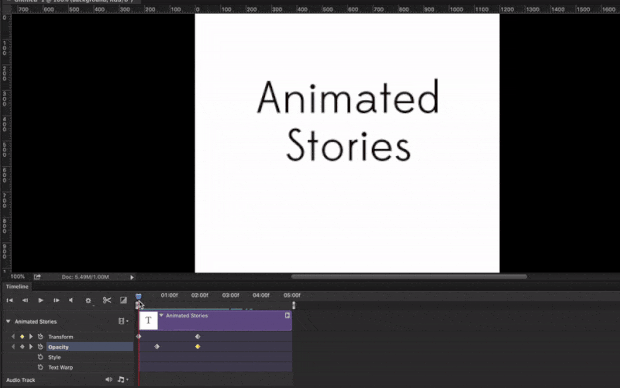This screenshot has width=620, height=388.
Task: Click the horizontal canvas scrollbar
Action: pos(409,277)
